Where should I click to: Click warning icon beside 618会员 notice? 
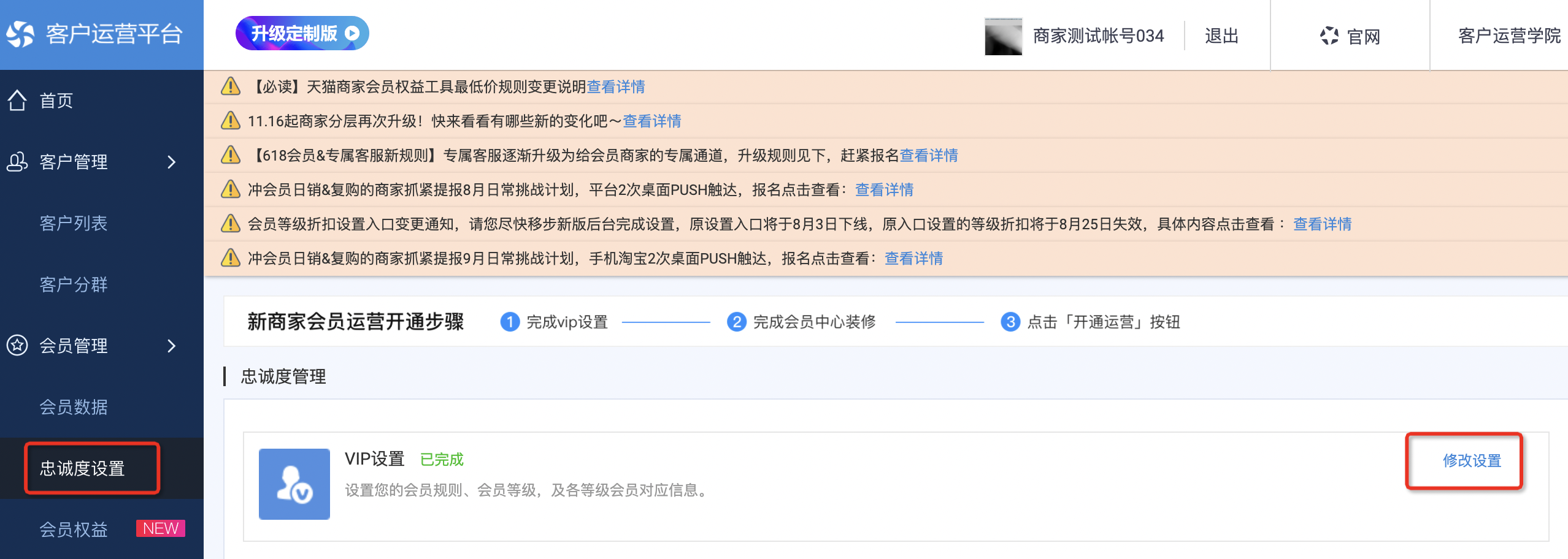click(x=230, y=155)
